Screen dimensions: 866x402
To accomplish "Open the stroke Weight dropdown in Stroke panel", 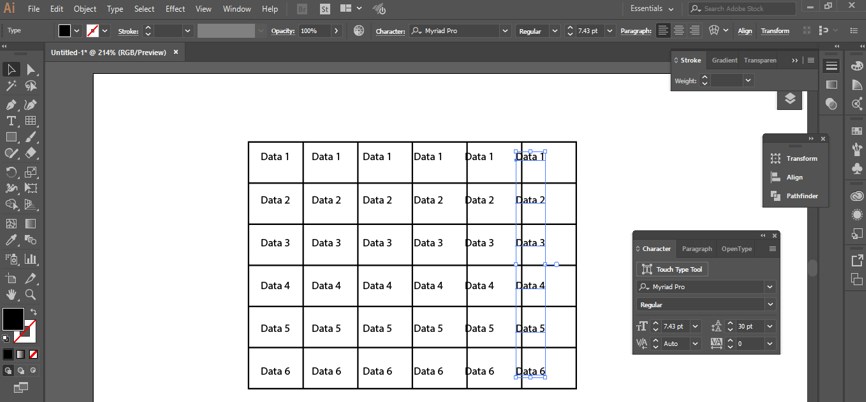I will (x=748, y=81).
